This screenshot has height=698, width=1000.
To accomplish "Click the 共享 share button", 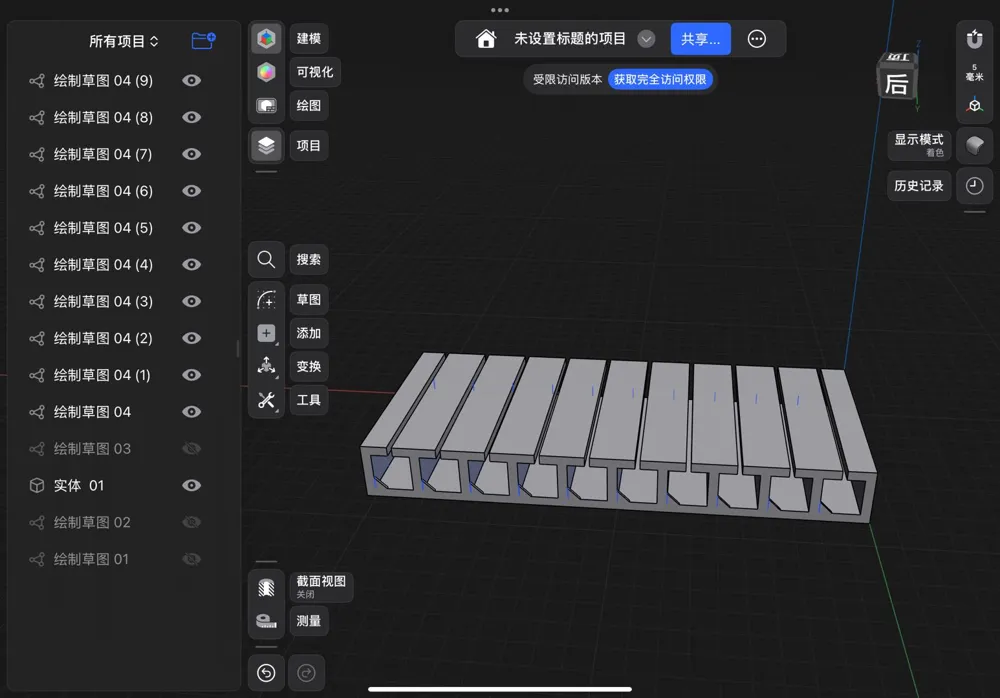I will [x=700, y=39].
